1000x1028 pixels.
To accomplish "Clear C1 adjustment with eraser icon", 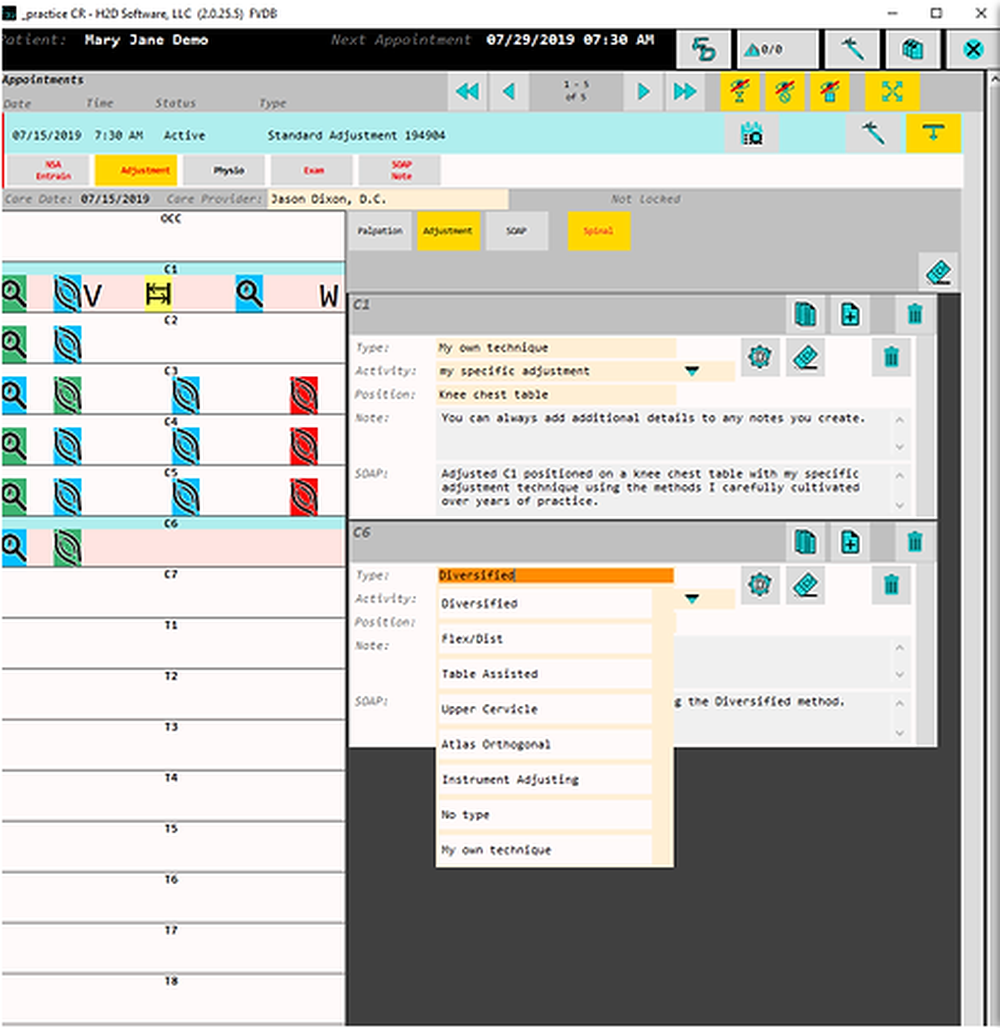I will tap(805, 357).
